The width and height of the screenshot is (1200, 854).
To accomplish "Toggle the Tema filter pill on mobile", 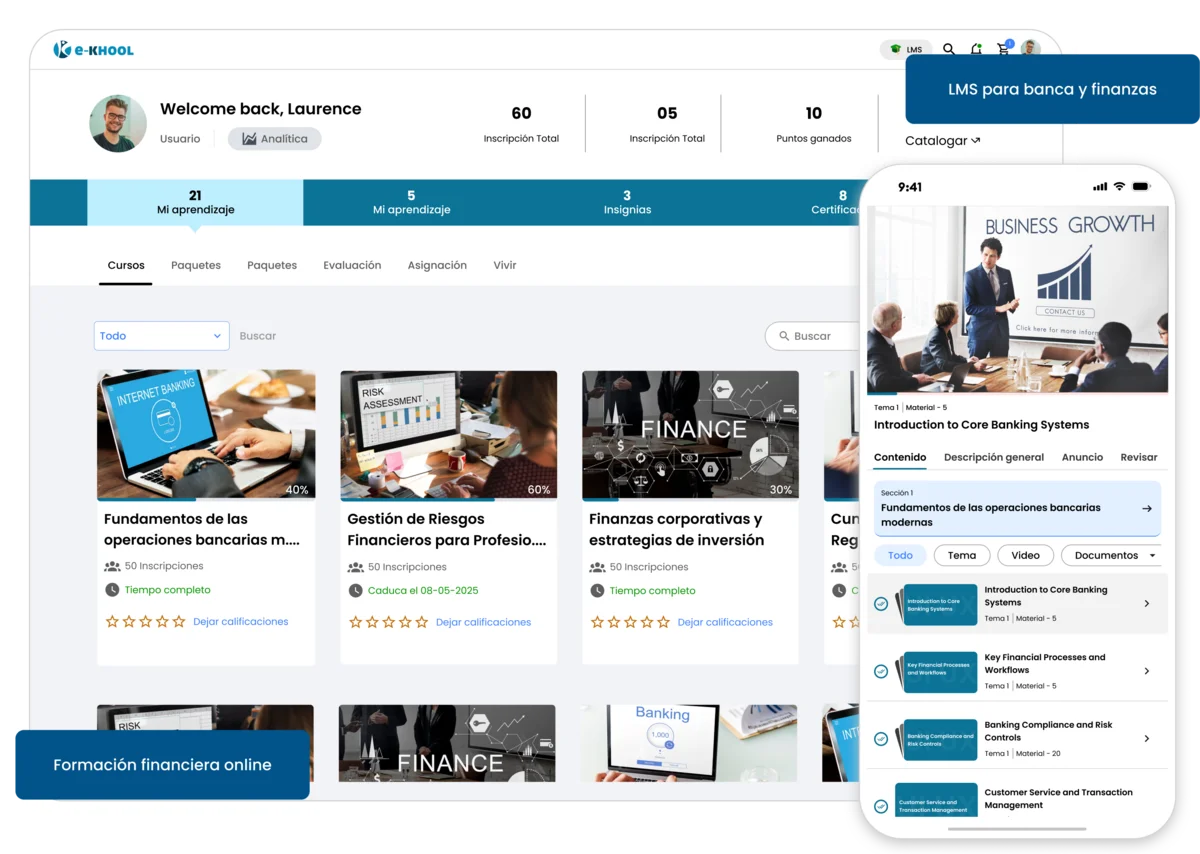I will pos(961,555).
